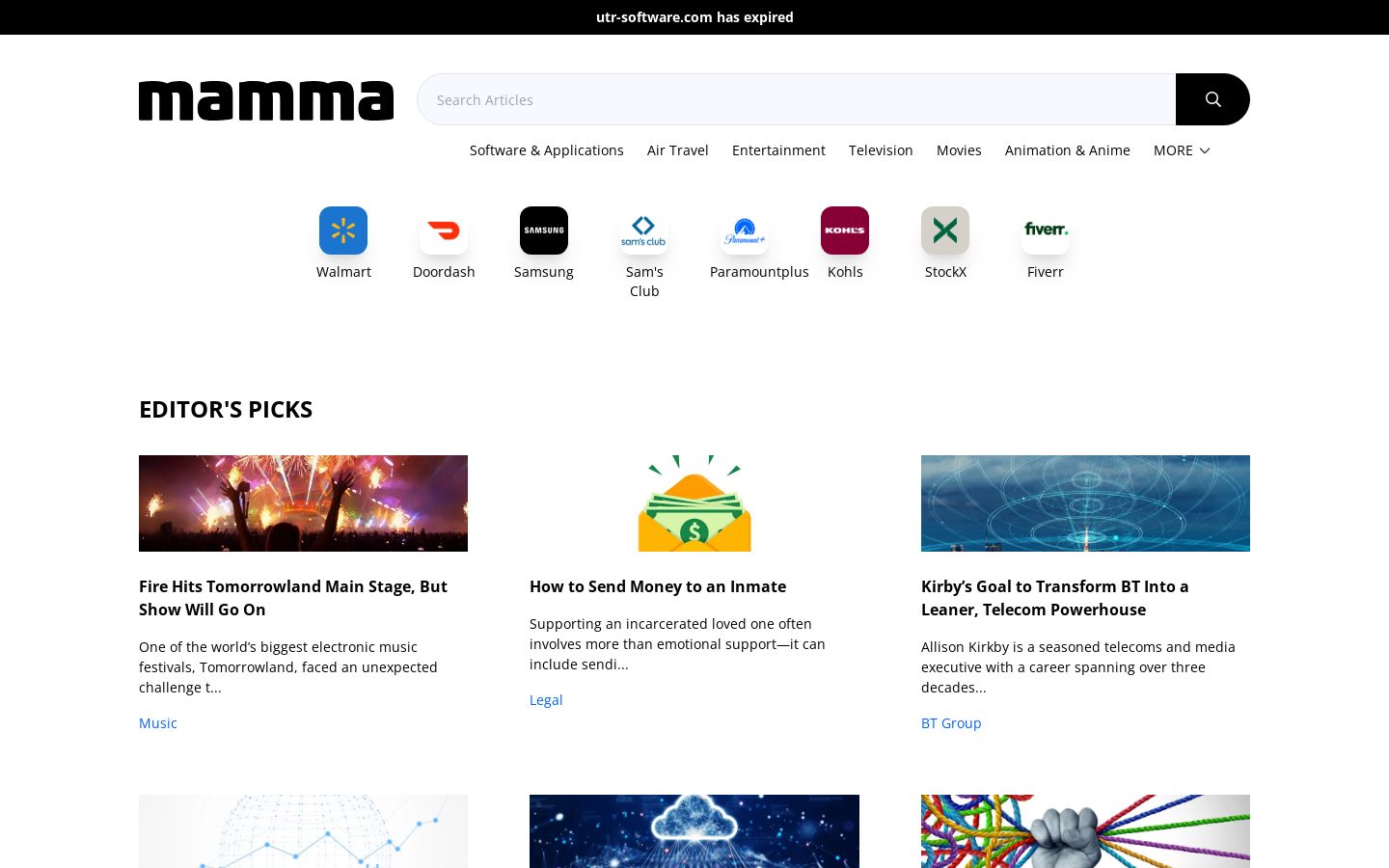
Task: Open the money envelope article thumbnail
Action: (x=694, y=503)
